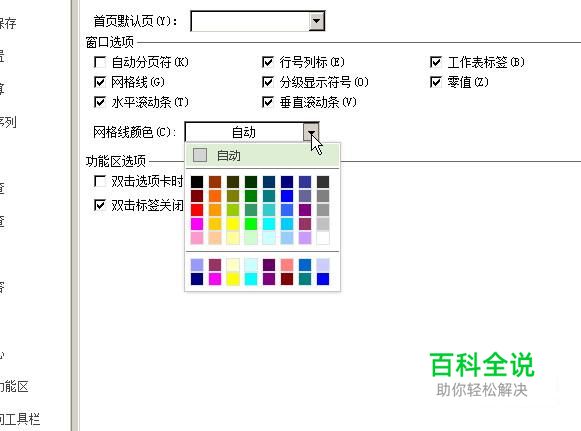Choose the lime yellow-green color swatch

click(233, 210)
